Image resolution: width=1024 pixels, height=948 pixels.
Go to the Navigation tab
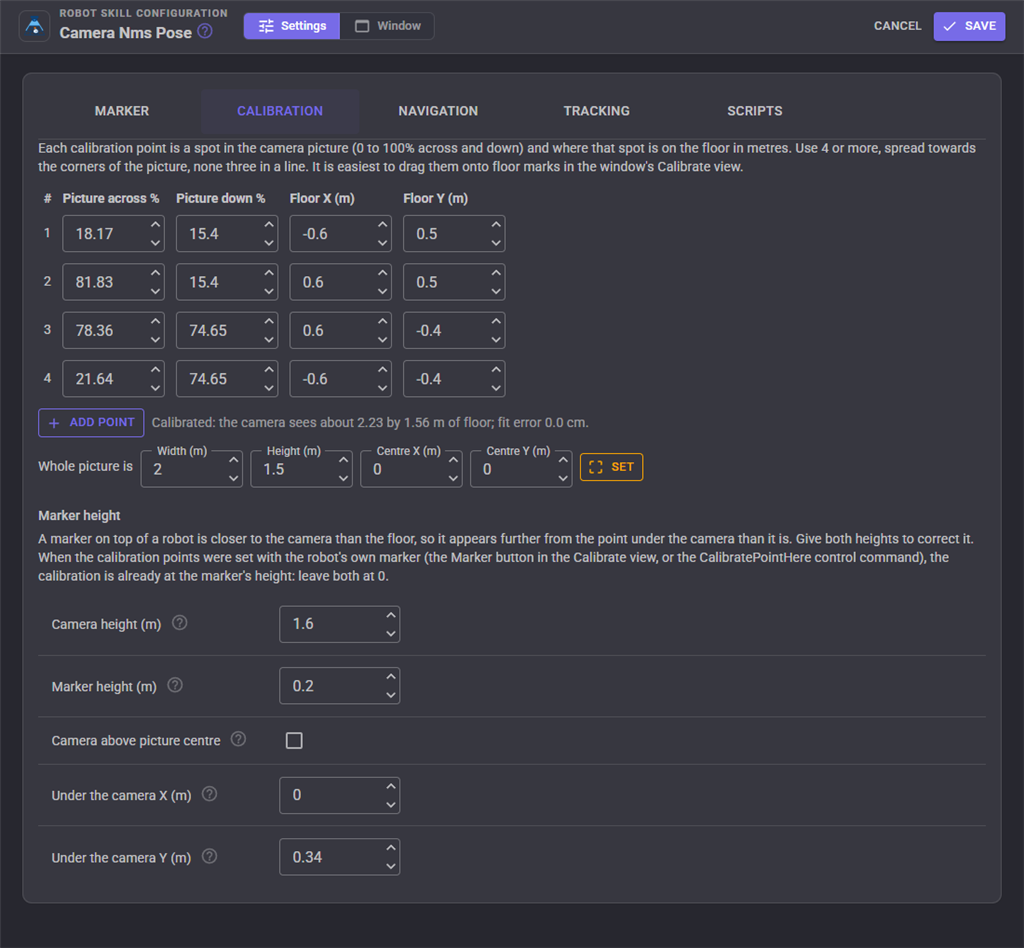click(x=438, y=111)
